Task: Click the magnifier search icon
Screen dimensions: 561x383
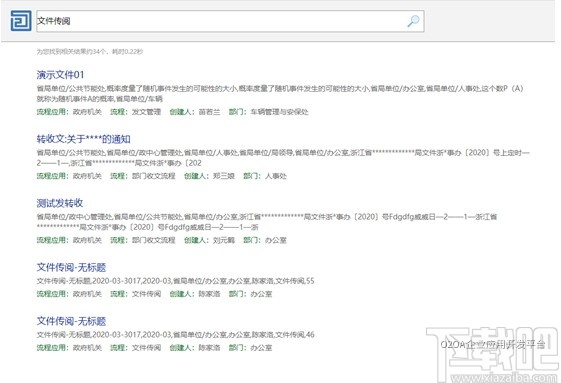Action: 413,21
